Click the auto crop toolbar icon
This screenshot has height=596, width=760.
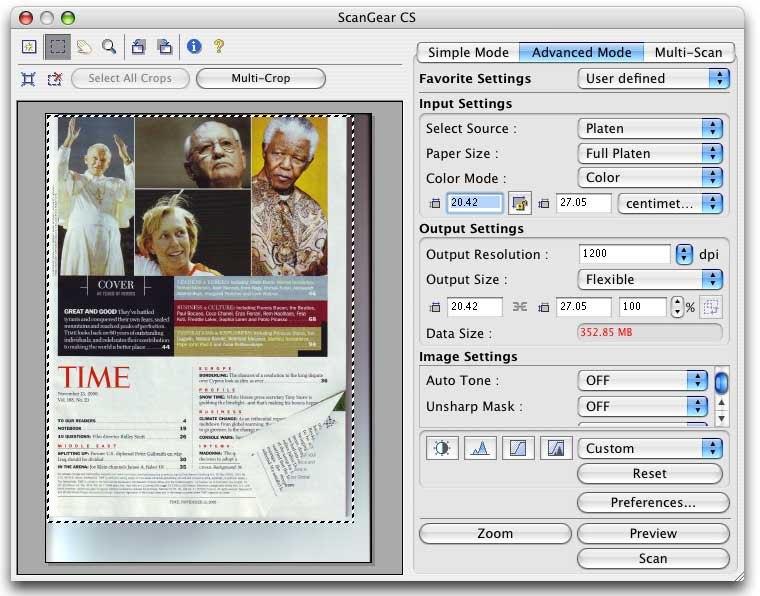29,47
